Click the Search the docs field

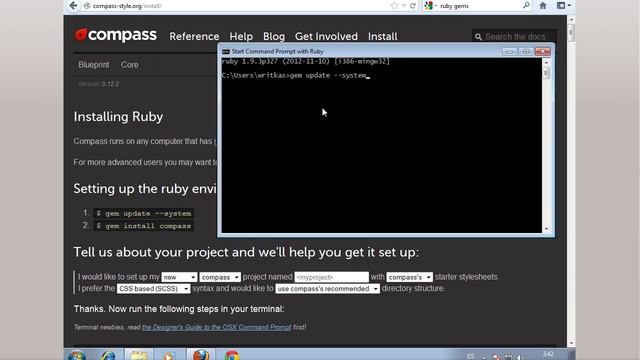pos(514,37)
